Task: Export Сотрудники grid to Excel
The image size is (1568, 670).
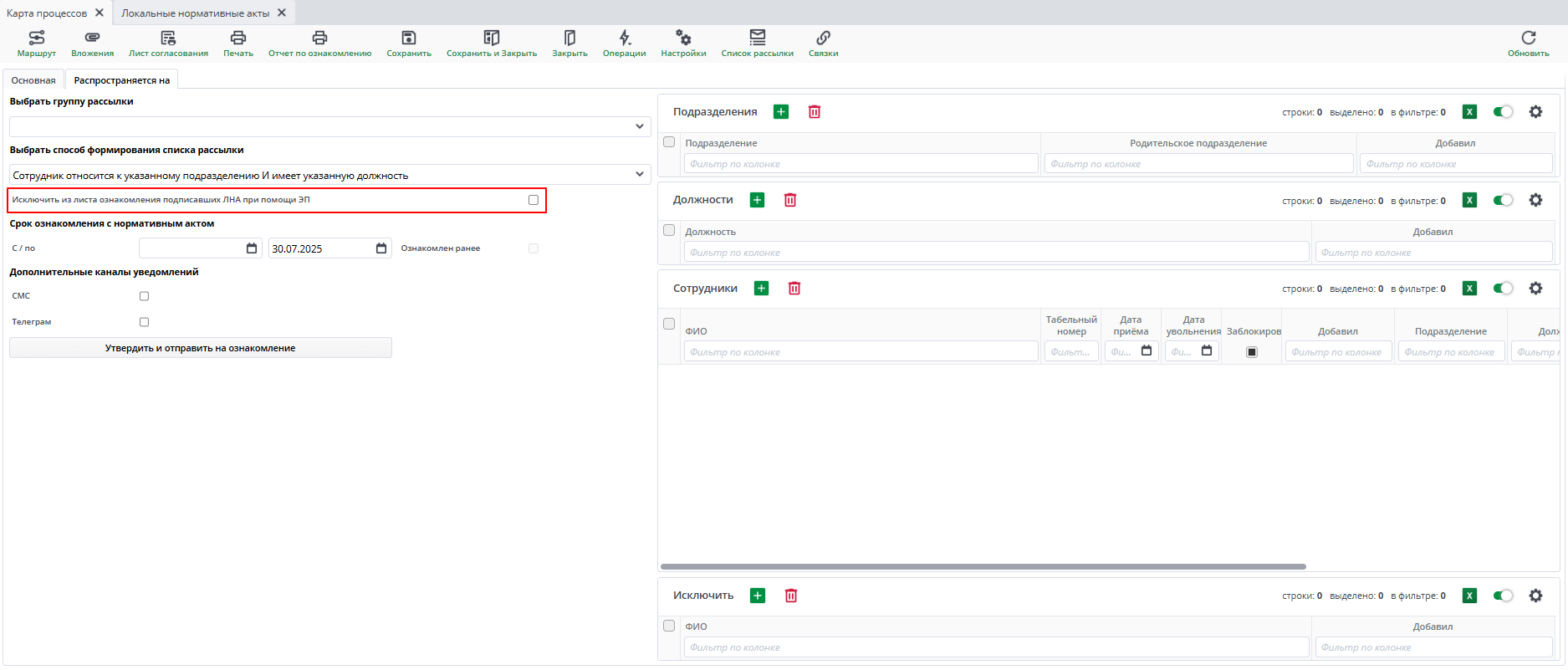Action: (1469, 288)
